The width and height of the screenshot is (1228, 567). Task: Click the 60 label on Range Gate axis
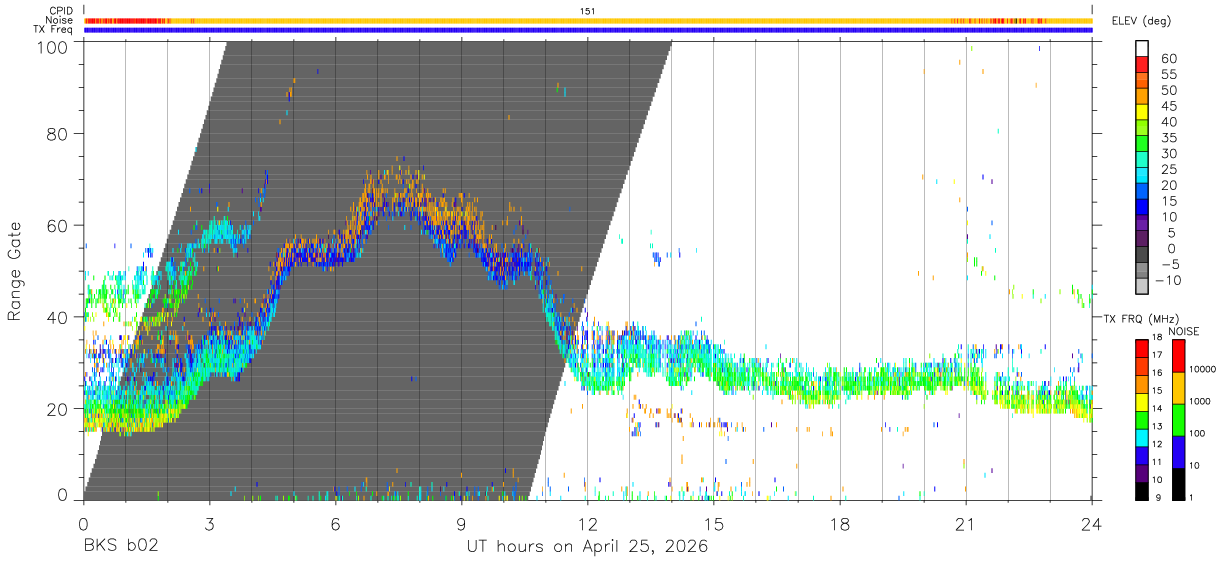tap(57, 225)
